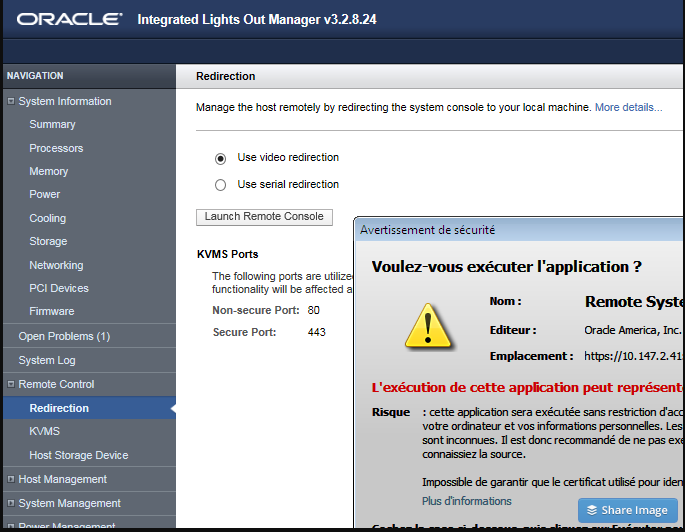
Task: Collapse the Remote Control section
Action: (x=11, y=384)
